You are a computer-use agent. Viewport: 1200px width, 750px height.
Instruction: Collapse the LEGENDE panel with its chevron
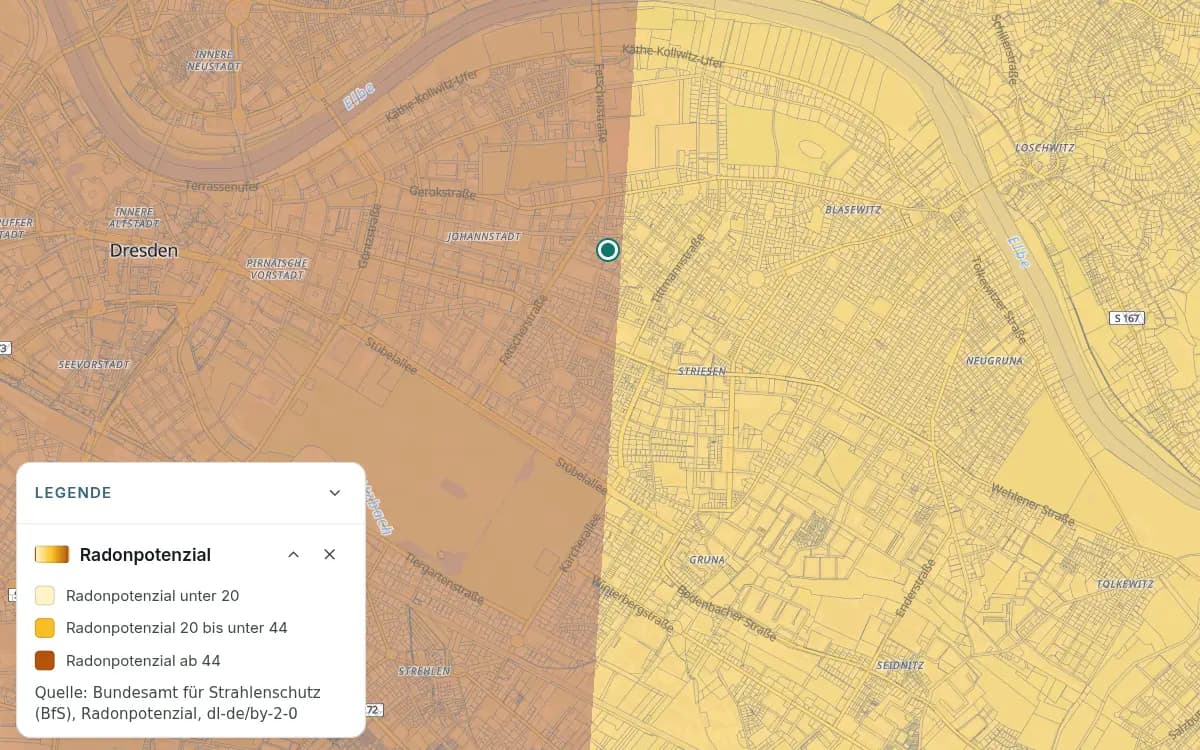(335, 493)
